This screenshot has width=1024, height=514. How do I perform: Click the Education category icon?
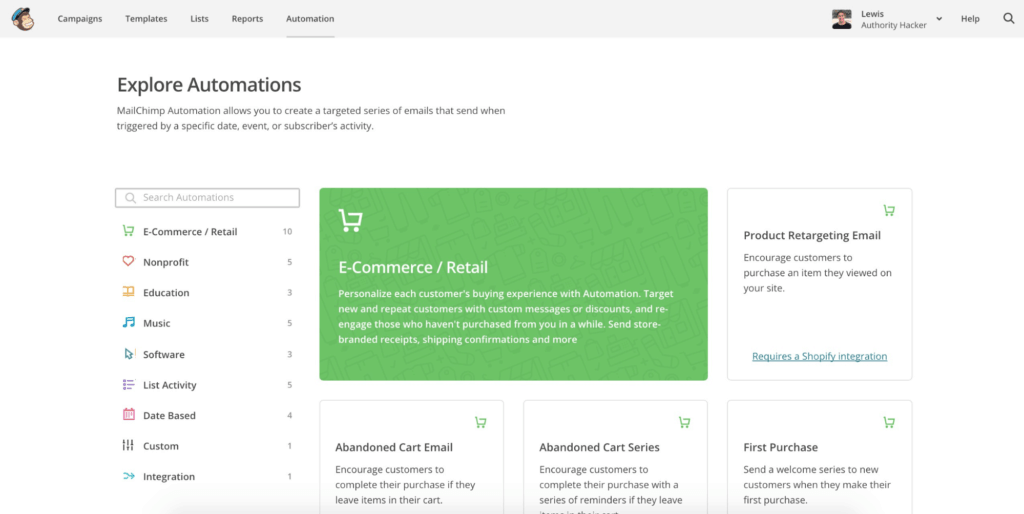[x=128, y=292]
